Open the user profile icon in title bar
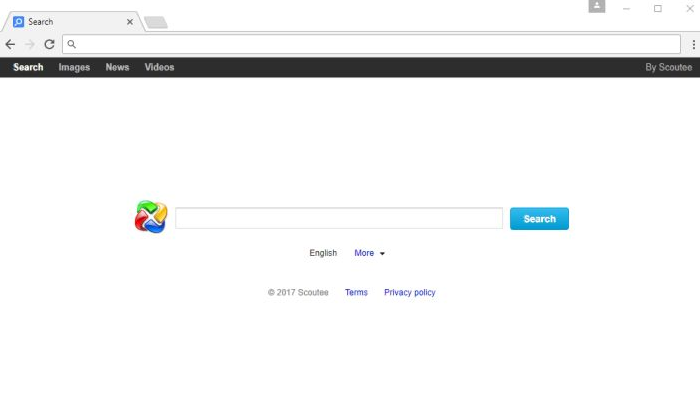Image resolution: width=700 pixels, height=420 pixels. 596,6
